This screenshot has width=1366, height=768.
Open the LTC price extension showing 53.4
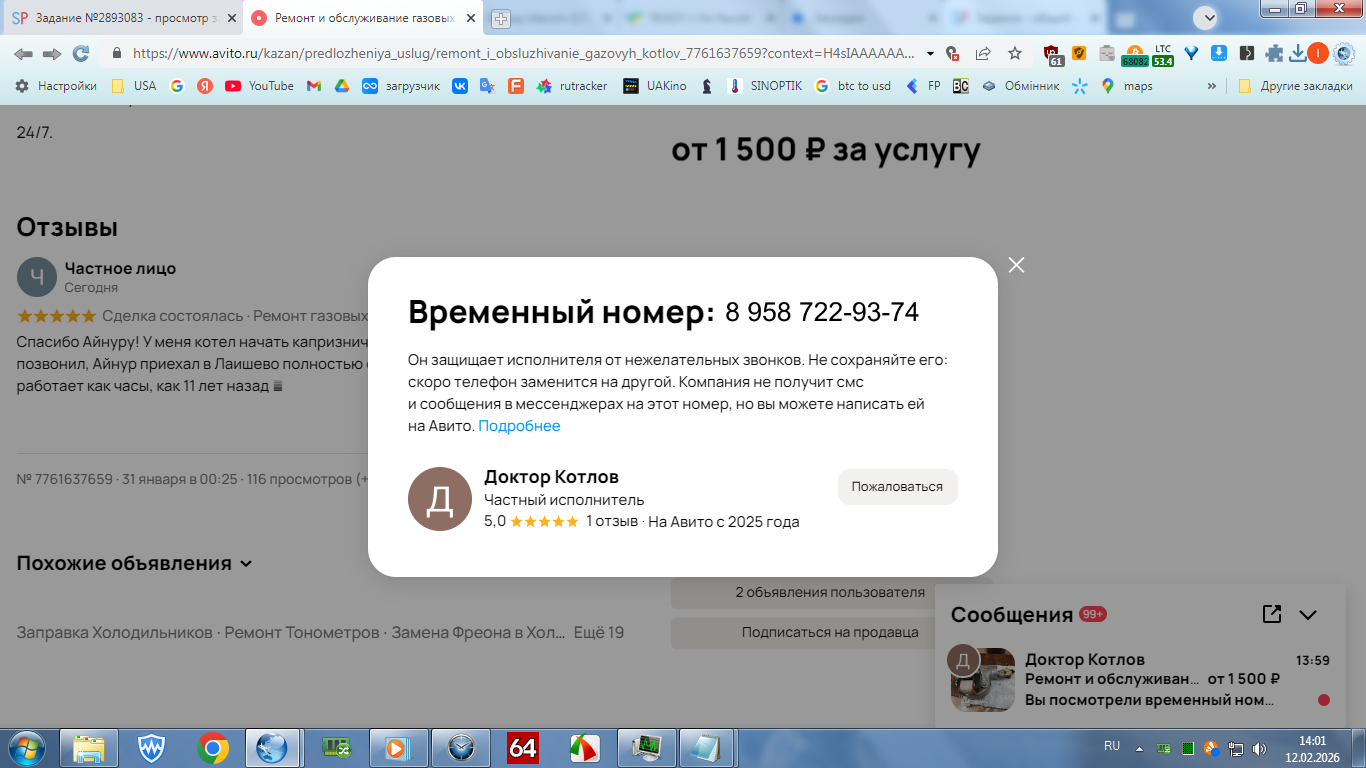1162,55
